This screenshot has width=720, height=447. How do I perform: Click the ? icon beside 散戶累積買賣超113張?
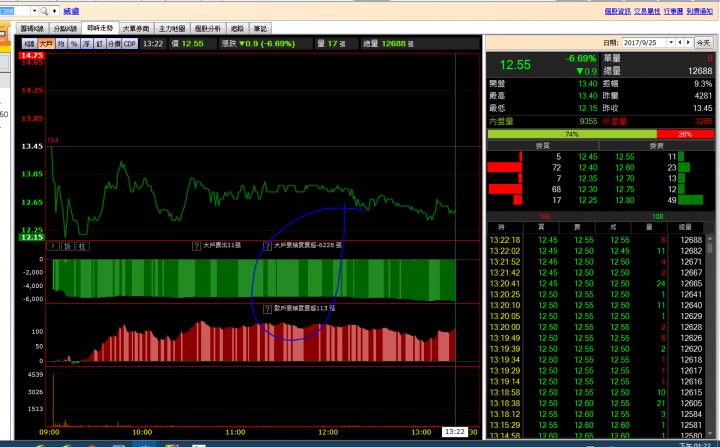(x=267, y=309)
